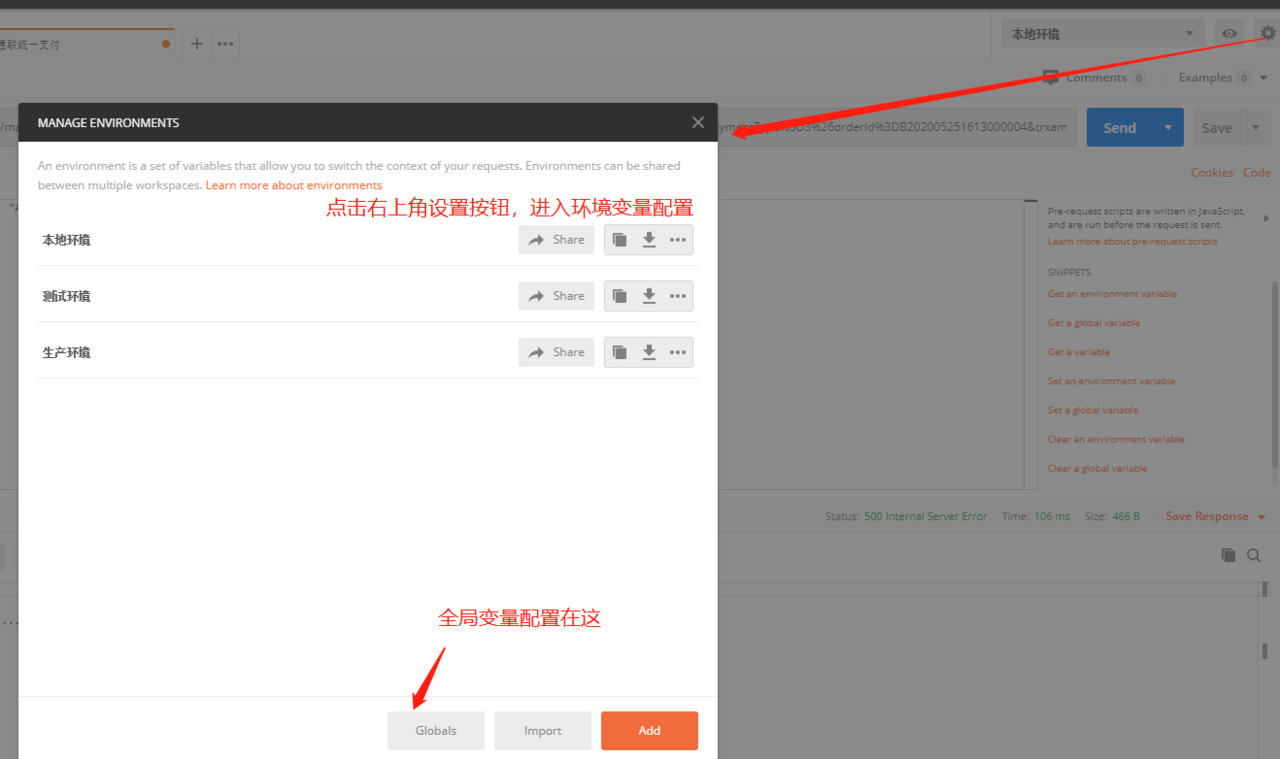1280x759 pixels.
Task: Duplicate the 本地环境 environment
Action: [x=620, y=240]
